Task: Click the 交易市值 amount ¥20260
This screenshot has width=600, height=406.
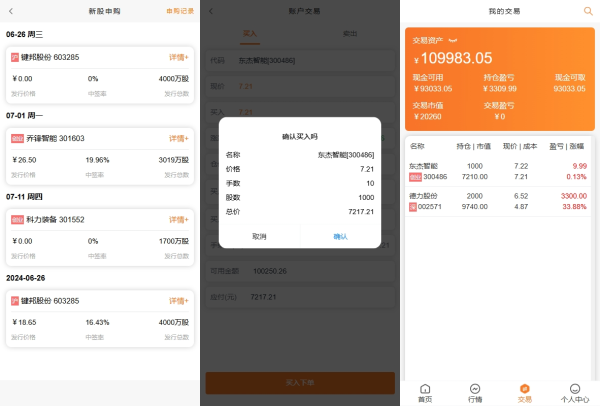Action: tap(427, 117)
